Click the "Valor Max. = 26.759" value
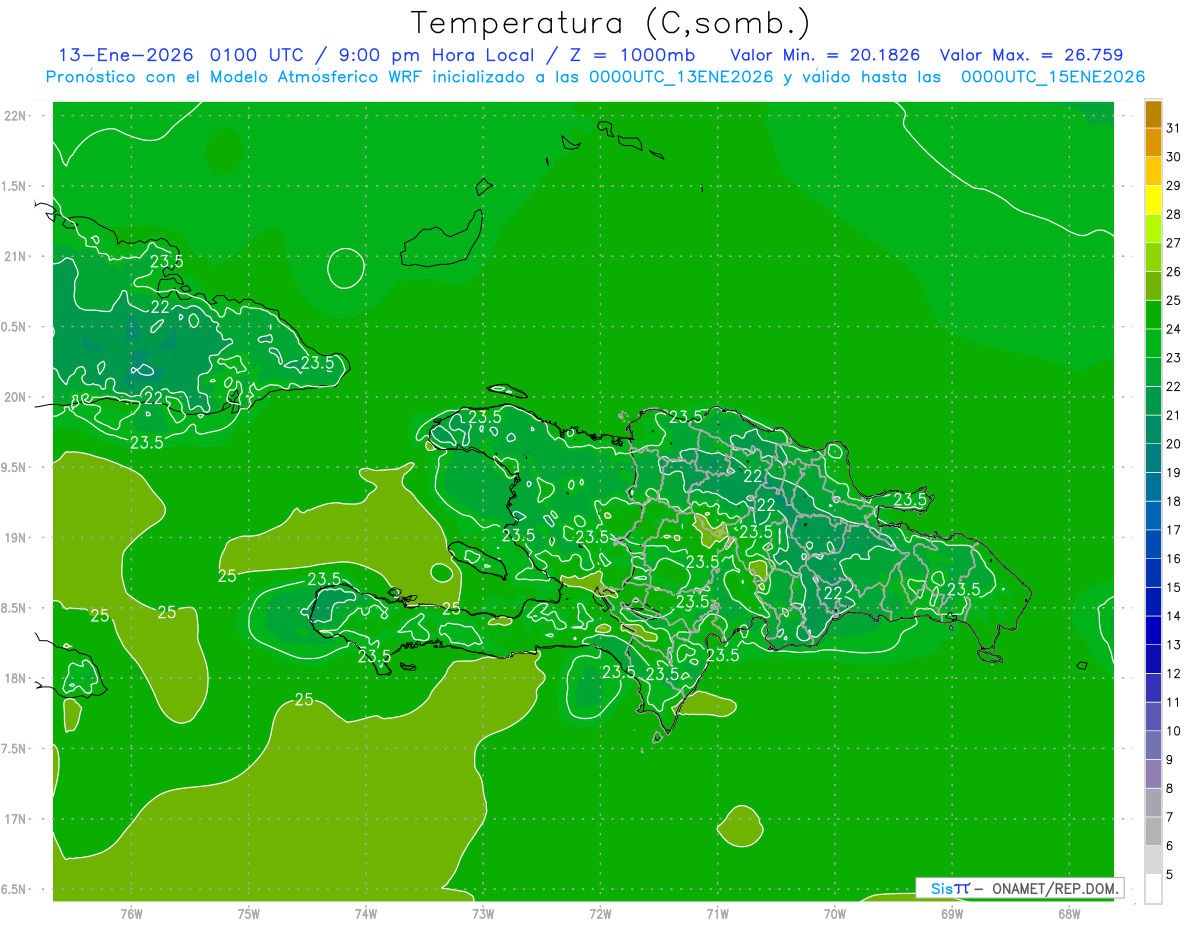Screen dimensions: 1200x927 1030,56
